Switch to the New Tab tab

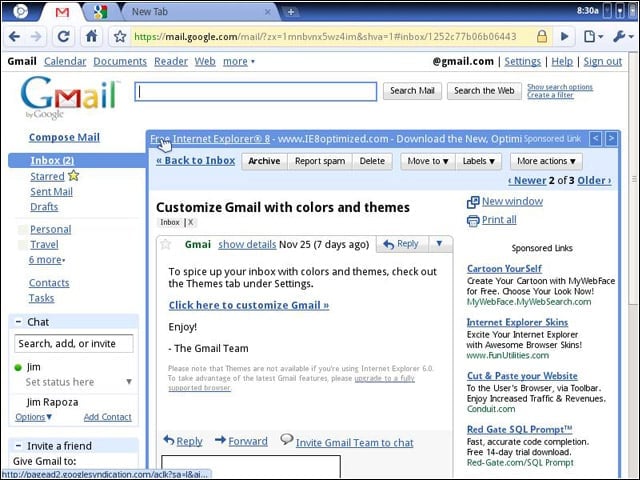point(202,12)
